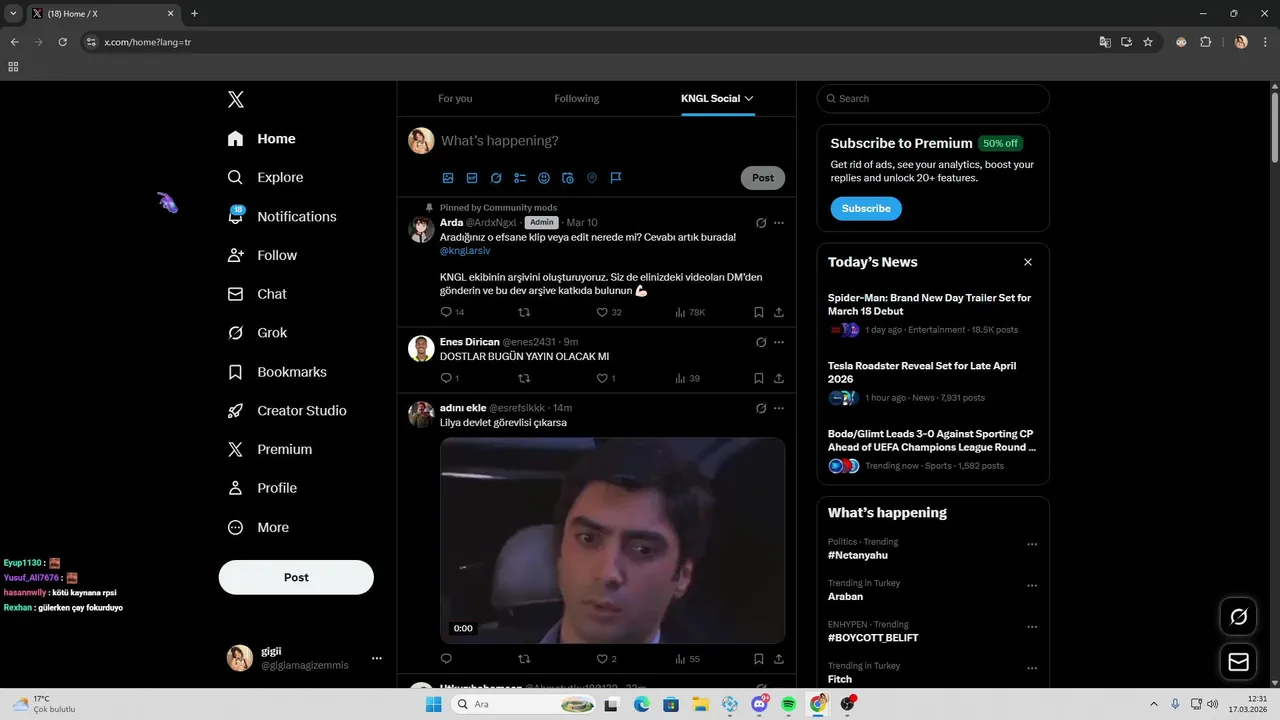Image resolution: width=1280 pixels, height=720 pixels.
Task: Bookmark Arda's pinned post
Action: coord(759,312)
